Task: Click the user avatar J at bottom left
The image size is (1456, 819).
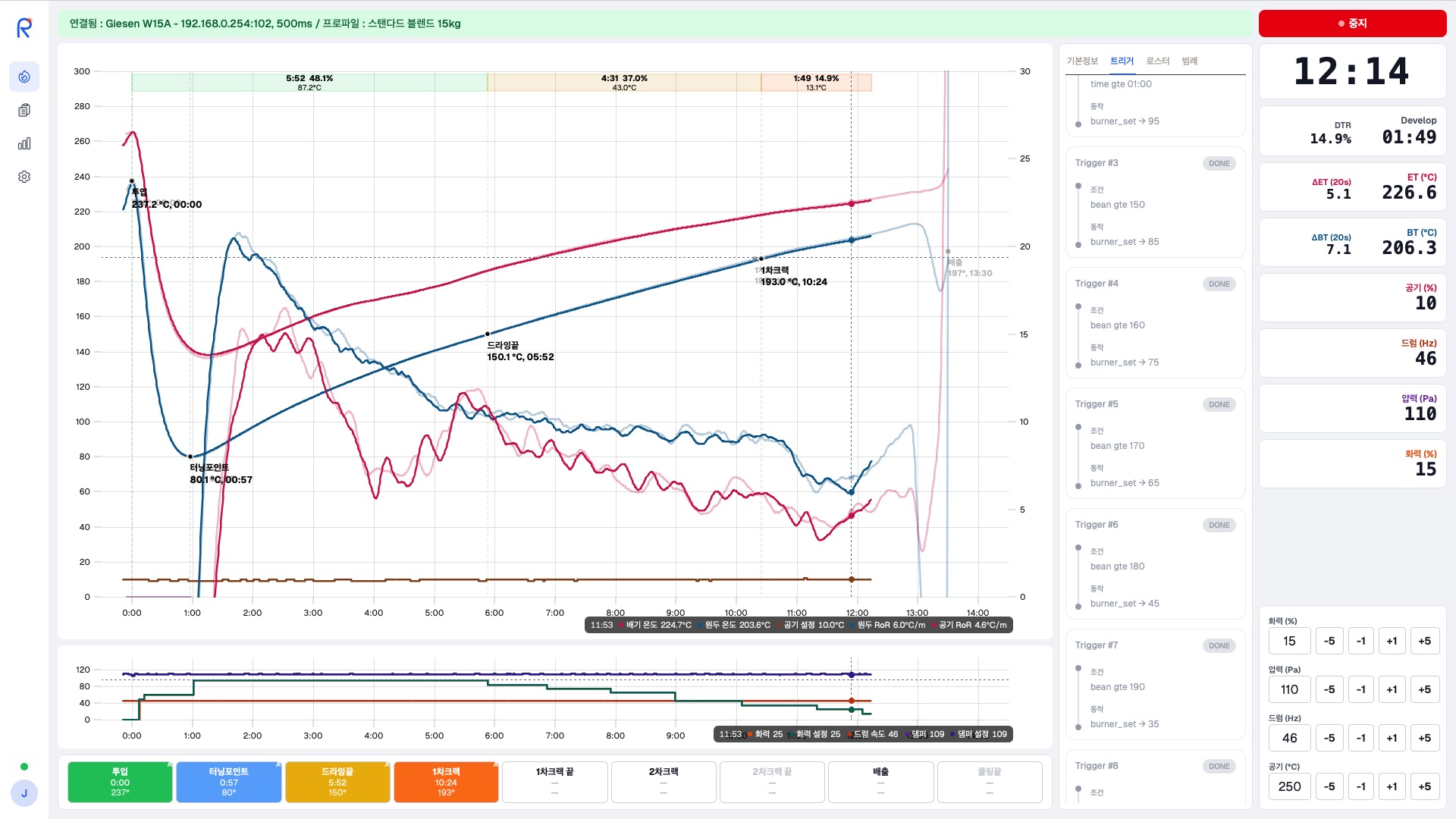Action: (24, 793)
